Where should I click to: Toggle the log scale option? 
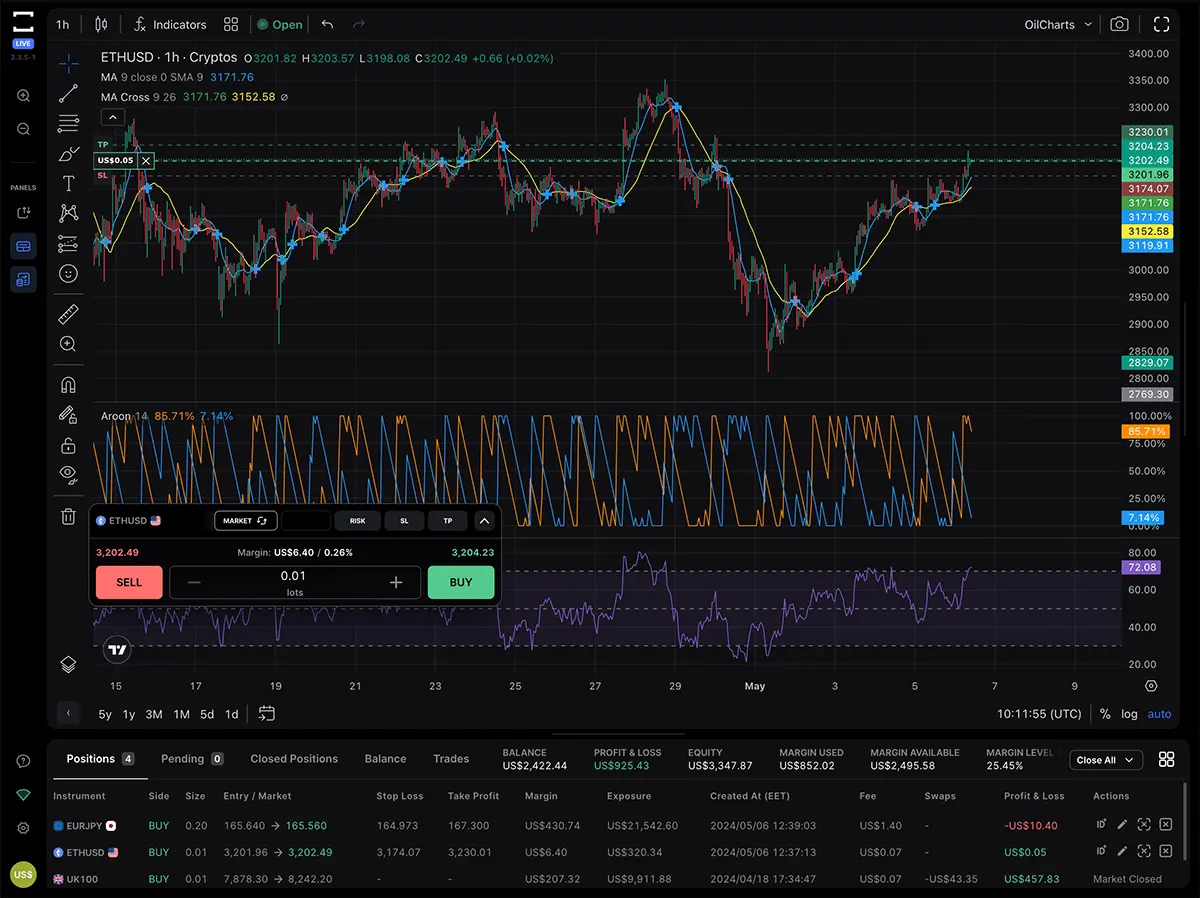pos(1129,714)
